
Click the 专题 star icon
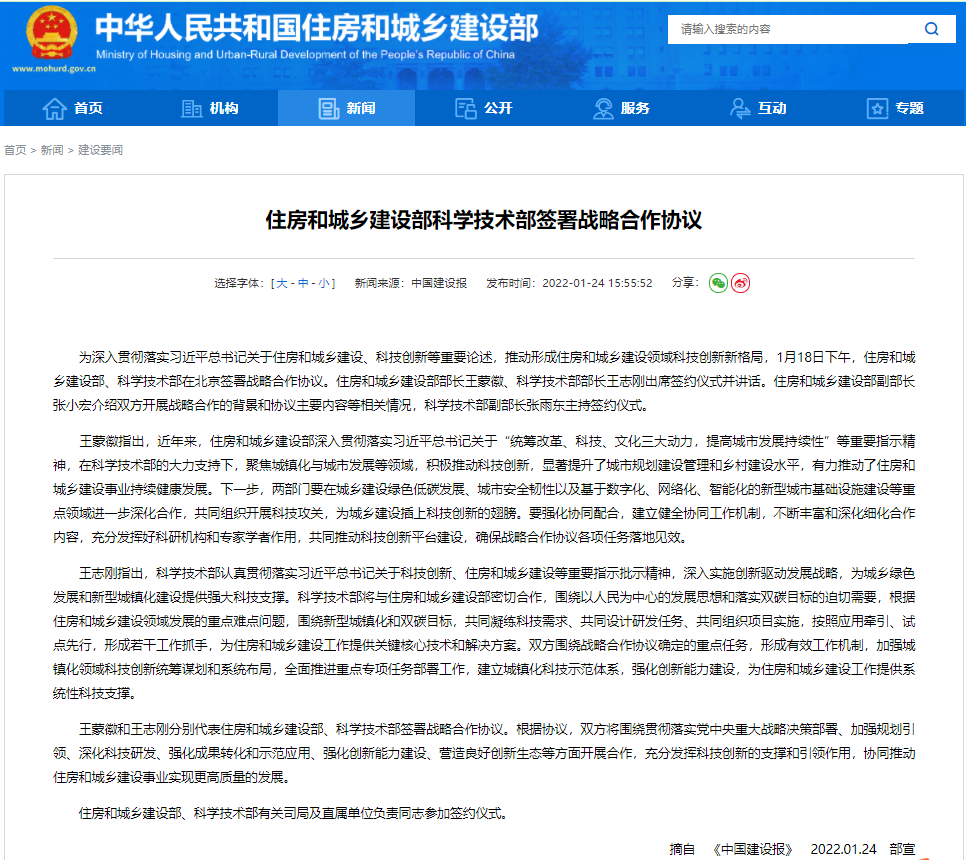click(x=877, y=108)
